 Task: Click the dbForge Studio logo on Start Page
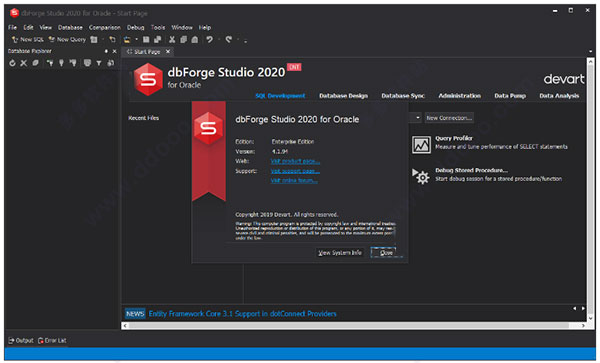coord(148,80)
